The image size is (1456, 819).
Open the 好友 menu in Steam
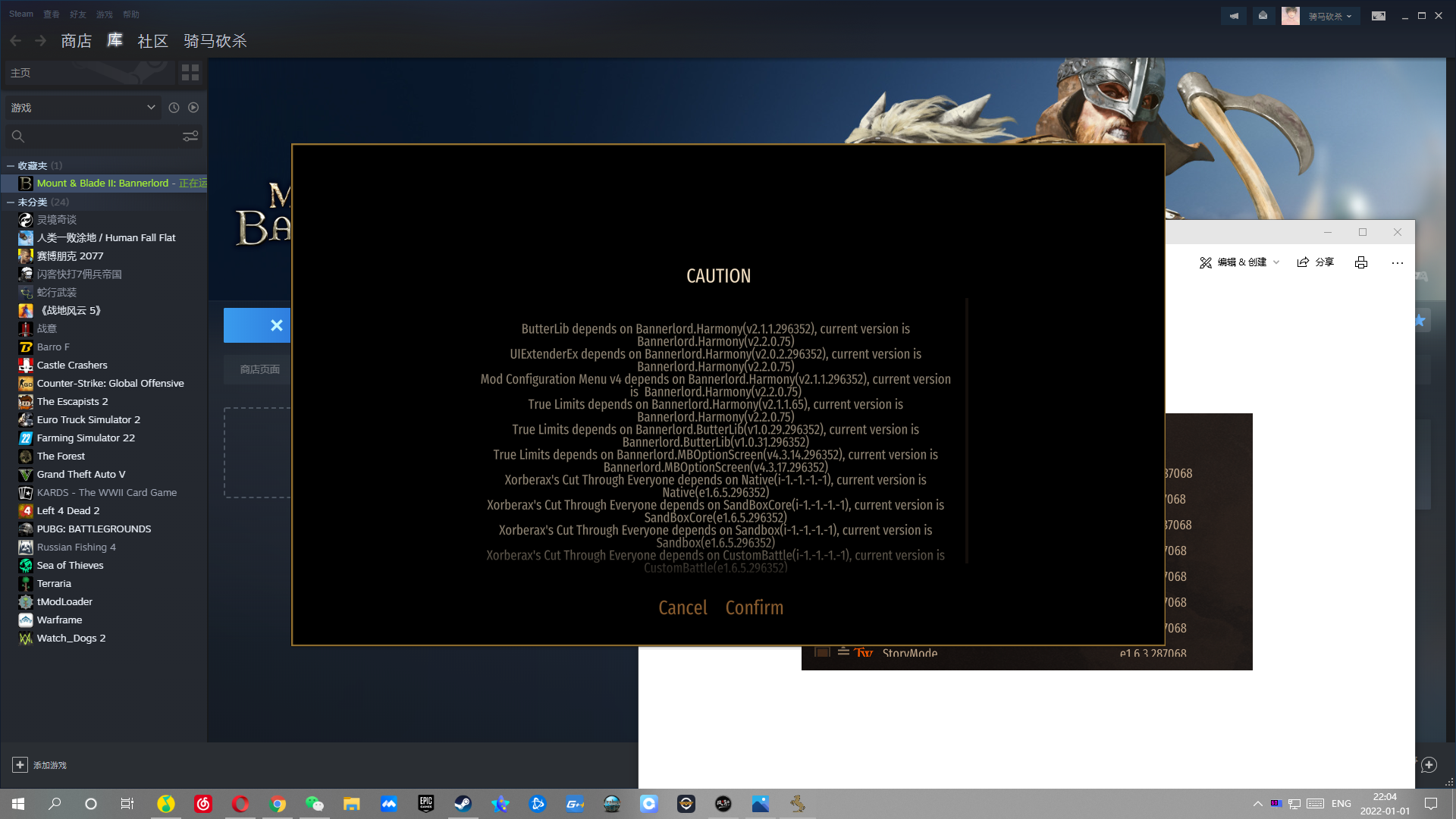pos(78,14)
